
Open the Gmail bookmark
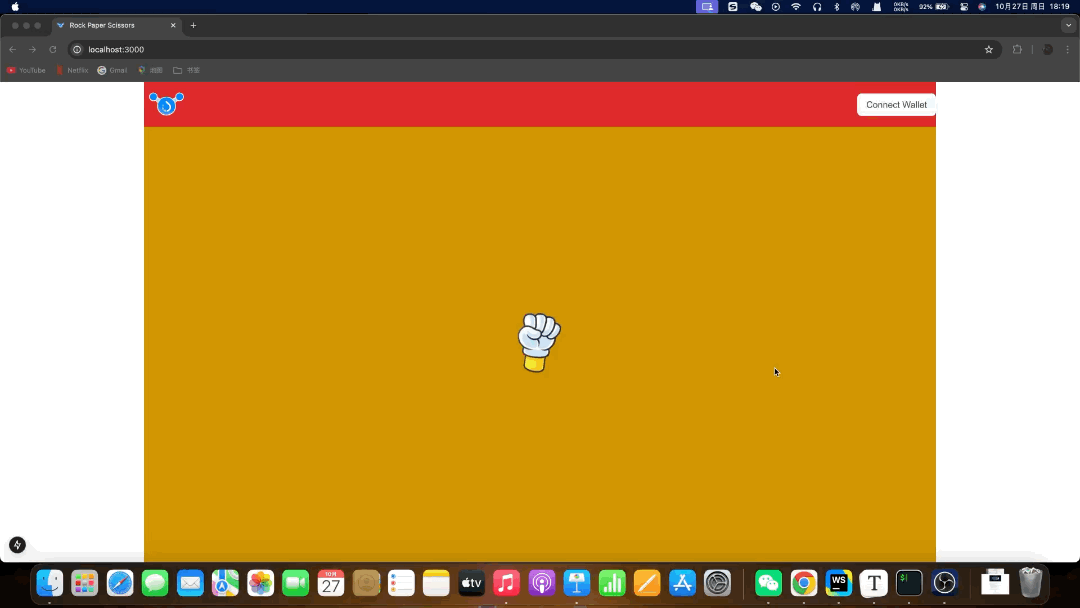coord(112,70)
